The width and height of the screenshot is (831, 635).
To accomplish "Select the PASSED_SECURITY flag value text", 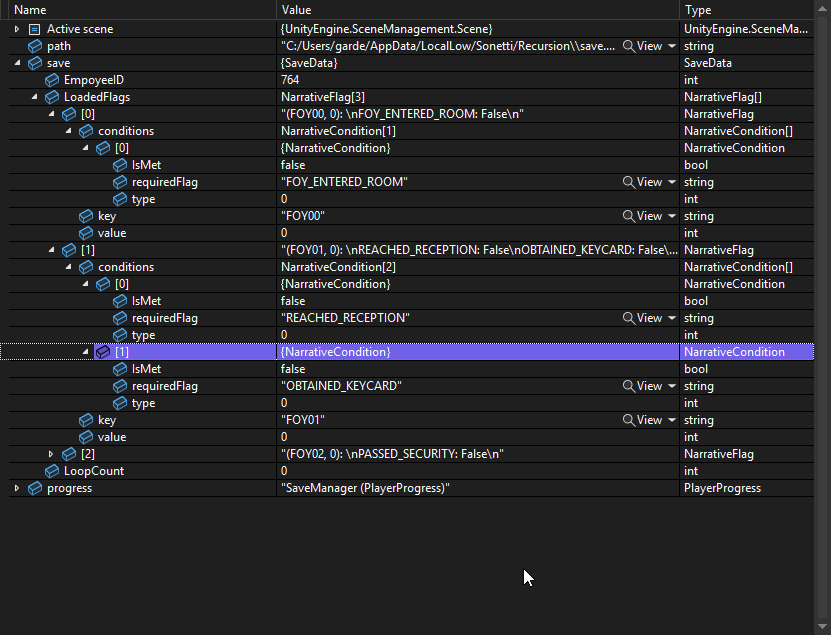I will pyautogui.click(x=392, y=454).
